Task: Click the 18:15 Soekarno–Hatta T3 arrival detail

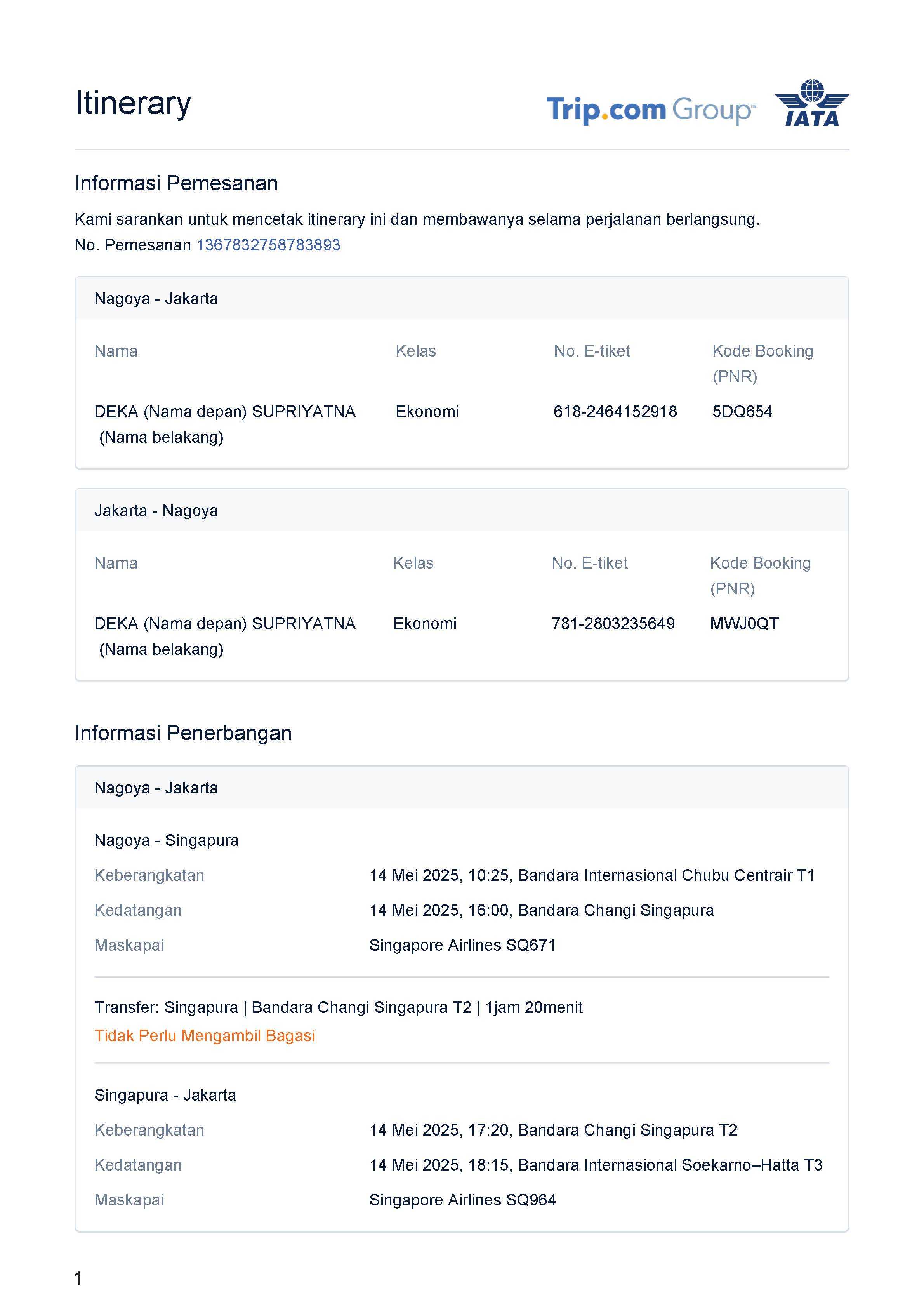Action: [x=595, y=1165]
